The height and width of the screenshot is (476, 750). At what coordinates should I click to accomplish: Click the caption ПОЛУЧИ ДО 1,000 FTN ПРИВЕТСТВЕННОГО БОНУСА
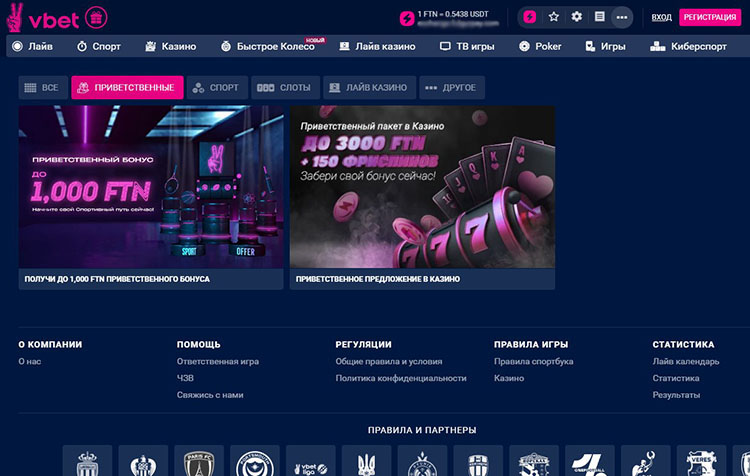click(x=117, y=279)
